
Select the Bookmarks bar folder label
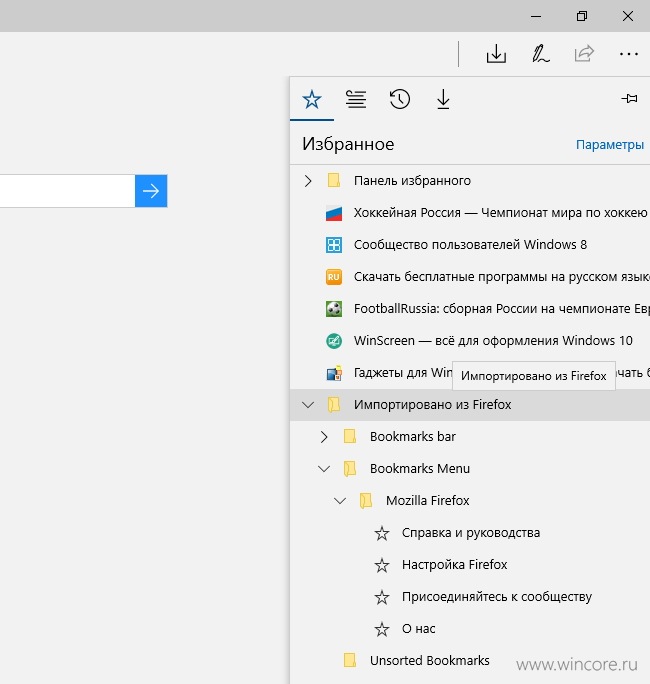point(413,437)
